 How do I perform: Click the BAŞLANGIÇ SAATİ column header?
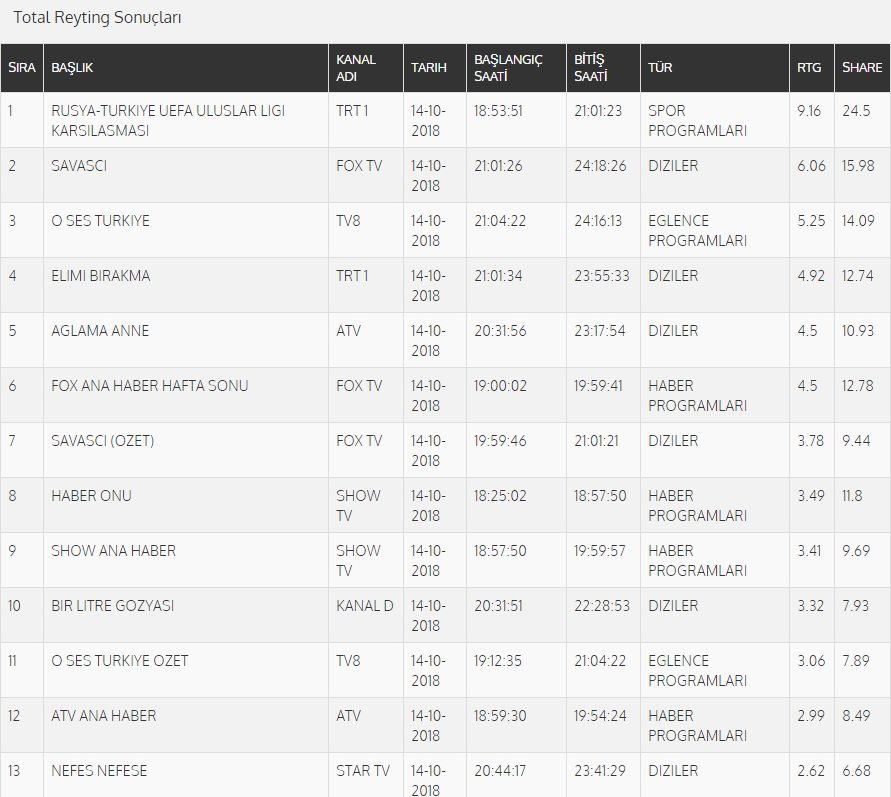(x=516, y=68)
